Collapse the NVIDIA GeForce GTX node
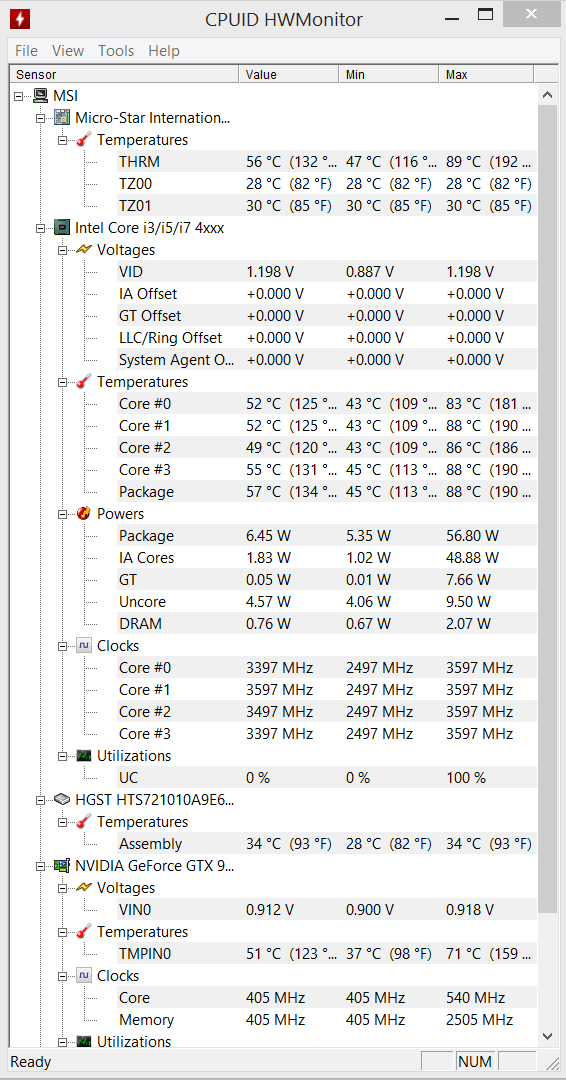 tap(41, 866)
